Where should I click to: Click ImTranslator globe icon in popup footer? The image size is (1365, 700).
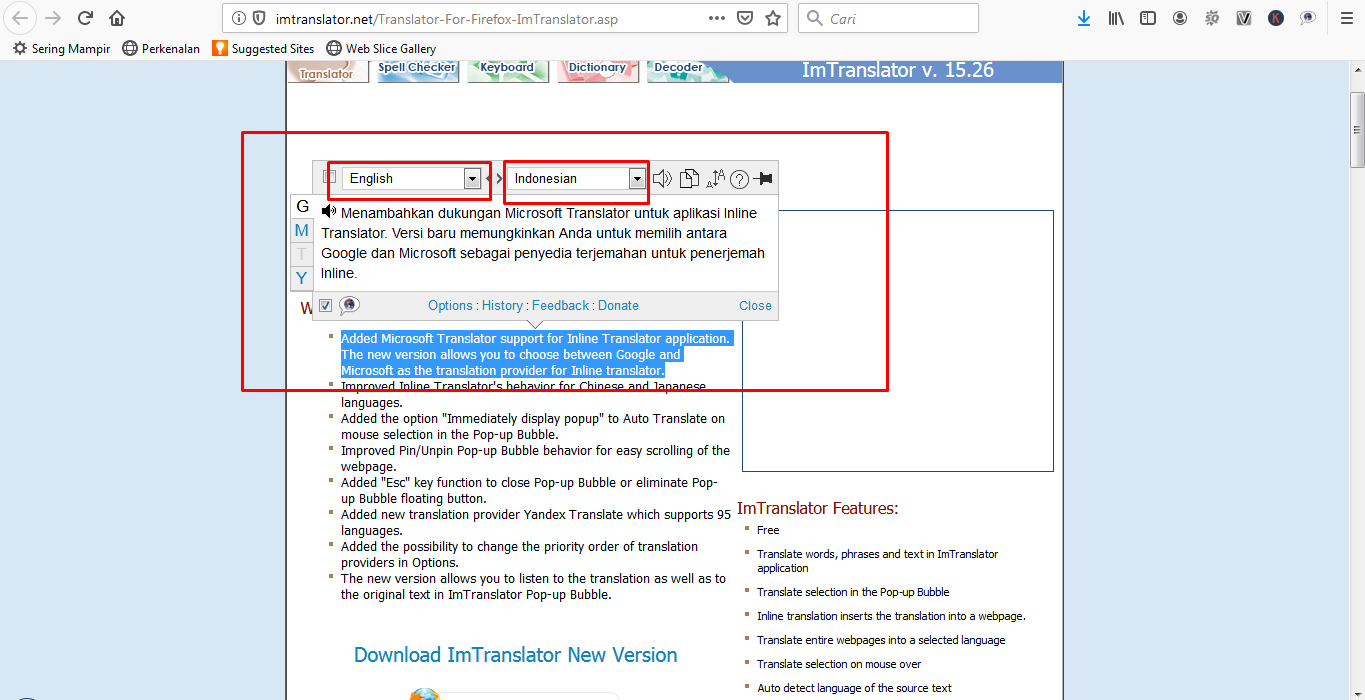tap(349, 305)
